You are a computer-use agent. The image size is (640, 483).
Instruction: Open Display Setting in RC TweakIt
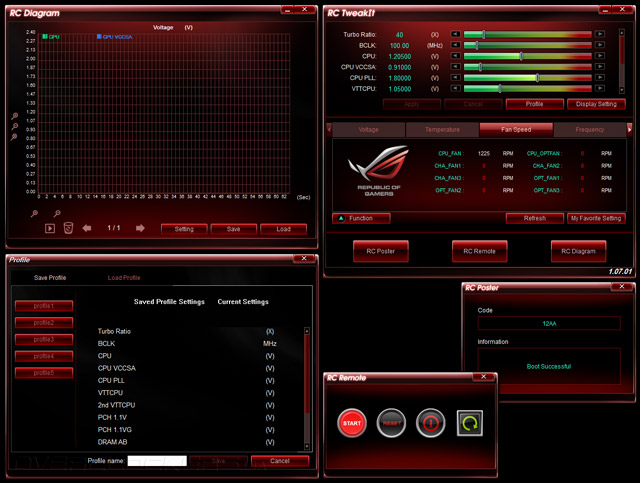(596, 104)
